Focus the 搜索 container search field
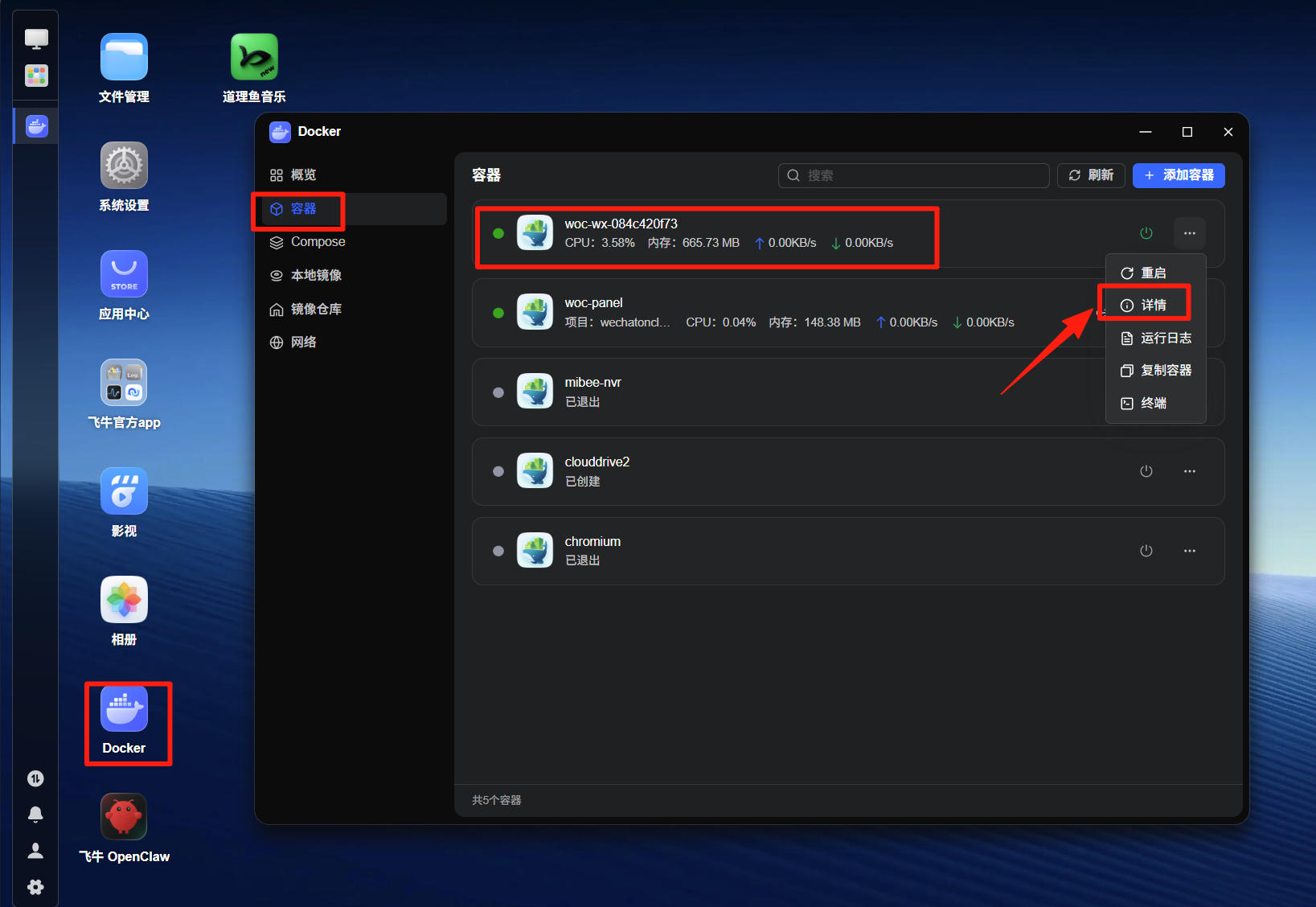This screenshot has width=1316, height=907. click(x=913, y=175)
